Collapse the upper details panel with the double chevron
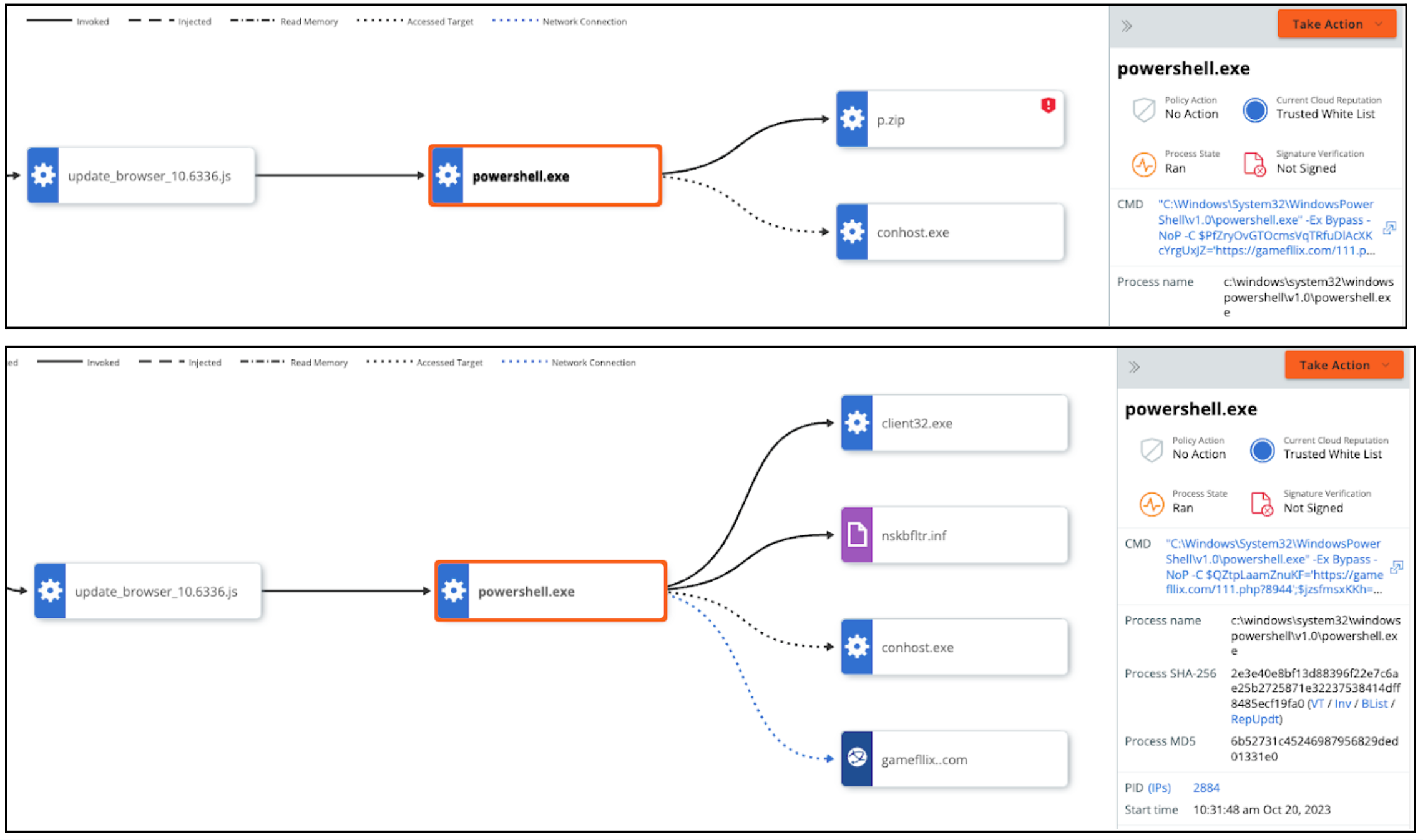1423x840 pixels. (x=1127, y=26)
